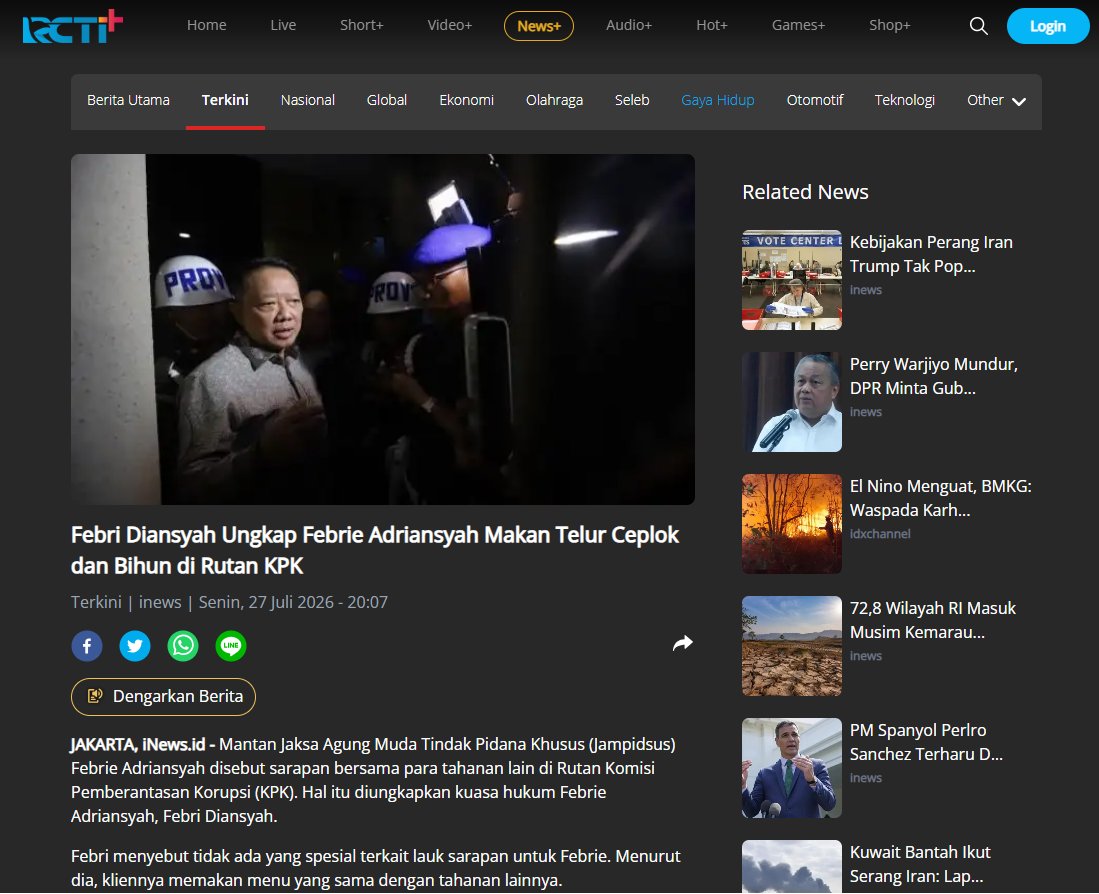Image resolution: width=1099 pixels, height=894 pixels.
Task: Read PM Spanyol Perlro Sanchez article
Action: pos(927,742)
